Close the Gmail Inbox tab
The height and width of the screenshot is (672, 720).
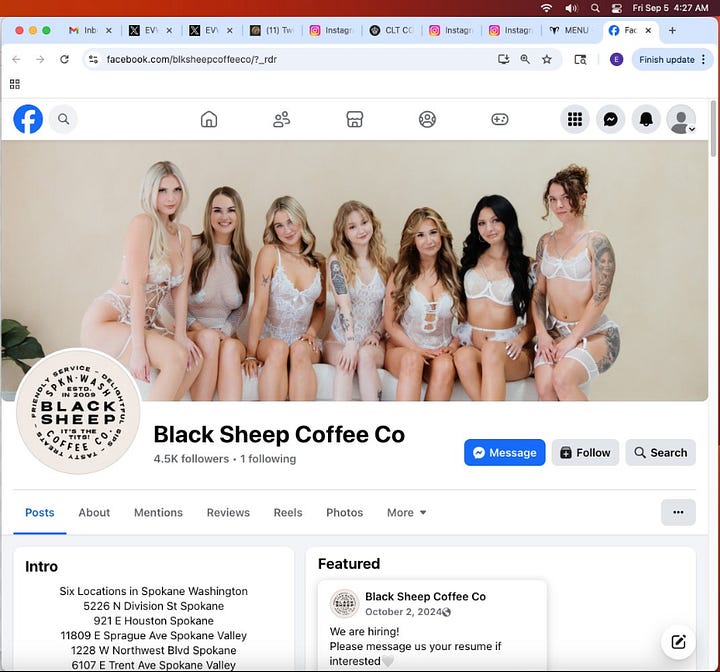109,30
